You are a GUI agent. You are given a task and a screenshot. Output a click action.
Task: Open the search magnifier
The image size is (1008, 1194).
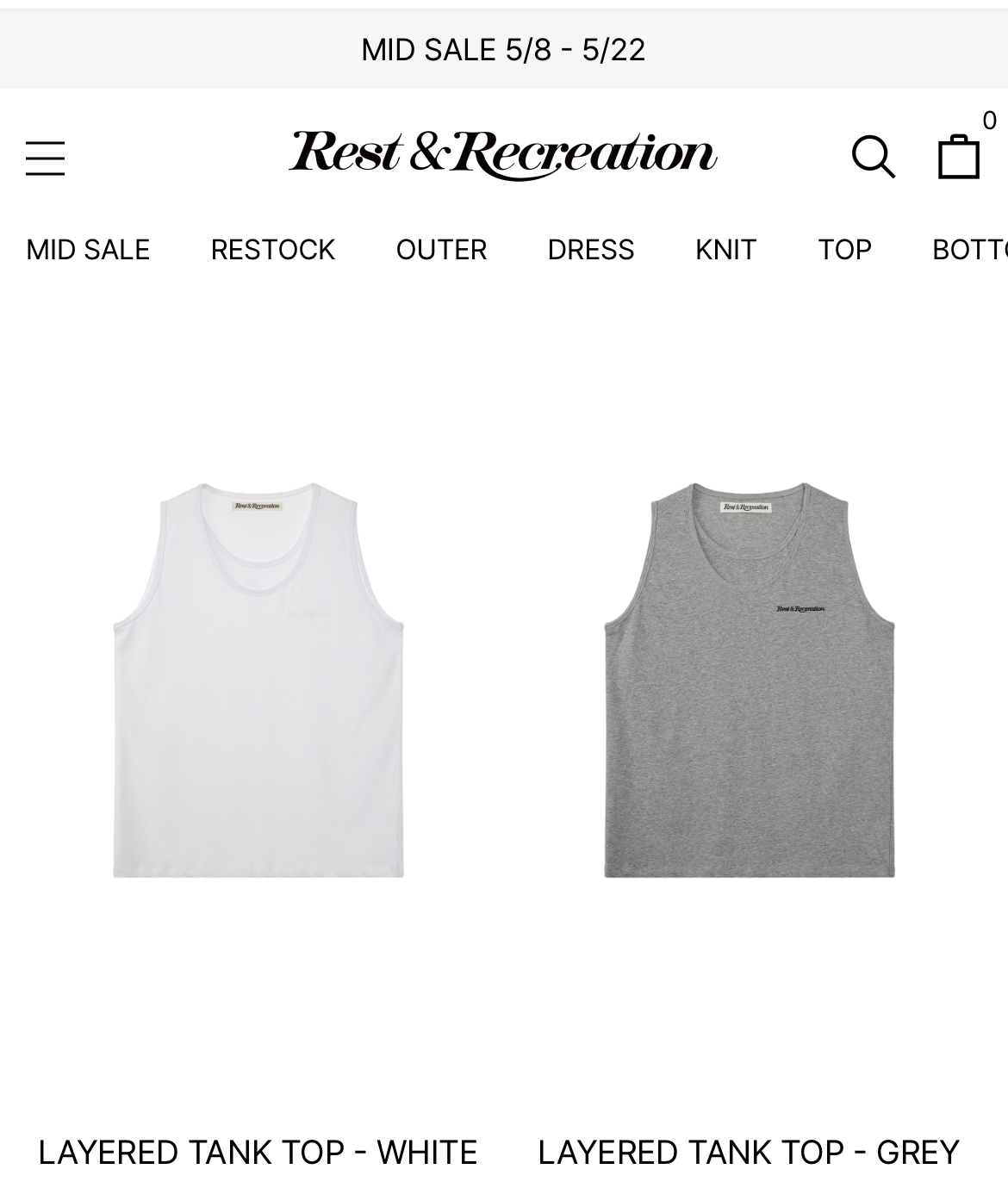[x=874, y=157]
